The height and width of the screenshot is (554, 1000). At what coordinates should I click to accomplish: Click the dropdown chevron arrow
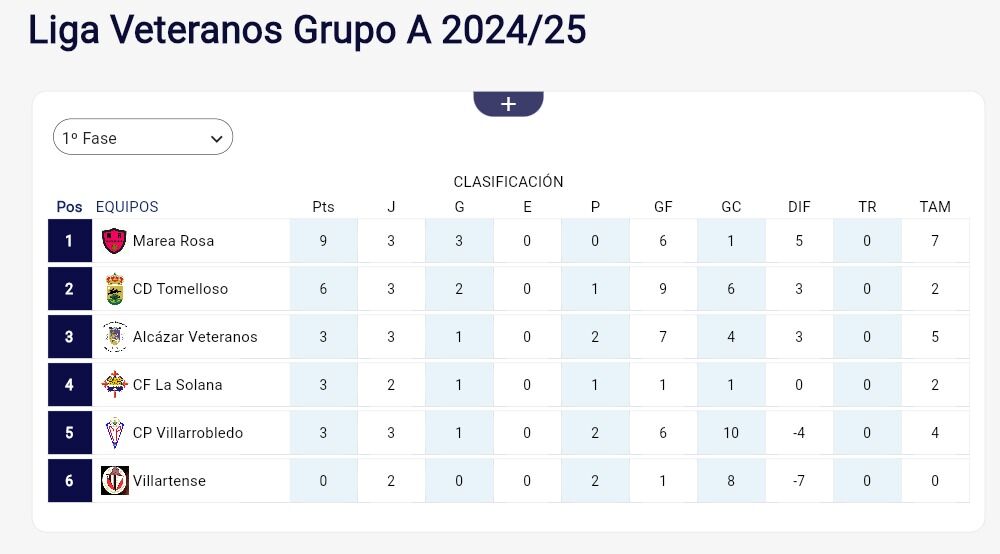click(x=216, y=139)
